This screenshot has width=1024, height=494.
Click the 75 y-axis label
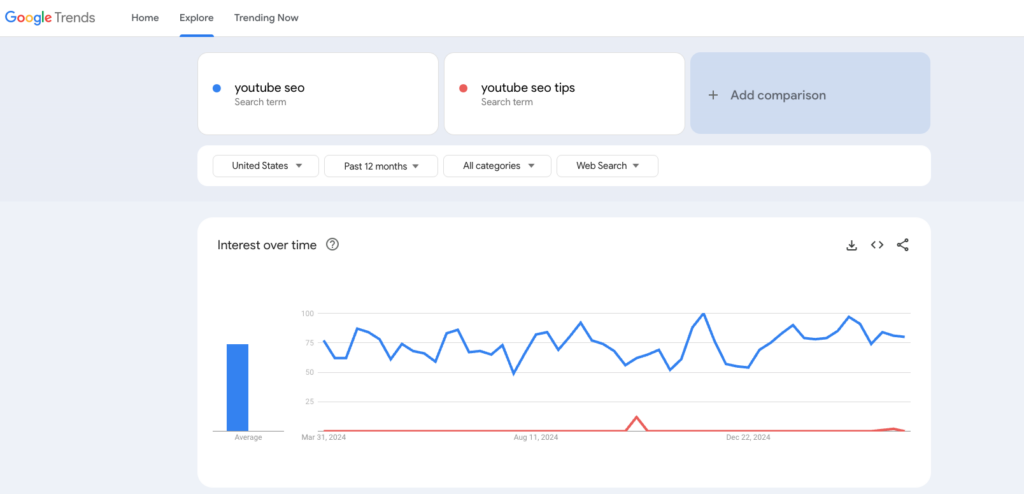310,343
